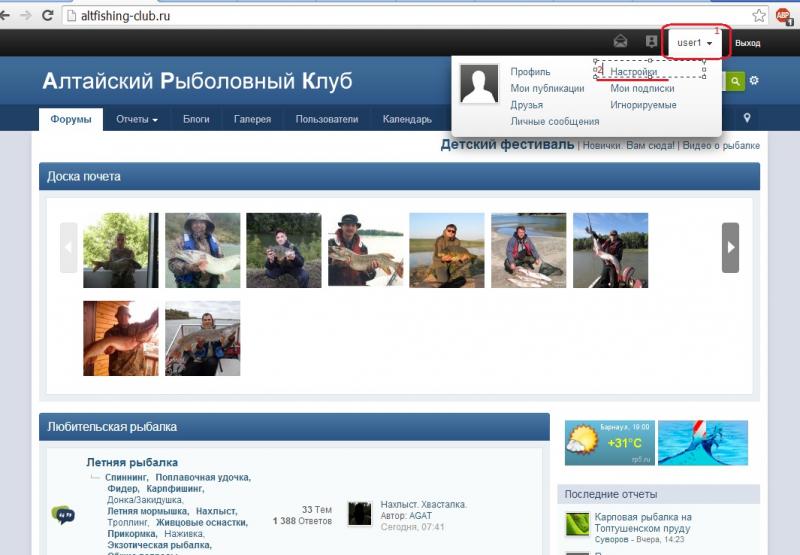Click the Летняя рыбалка forum status icon
Viewport: 800px width, 555px height.
pyautogui.click(x=61, y=514)
